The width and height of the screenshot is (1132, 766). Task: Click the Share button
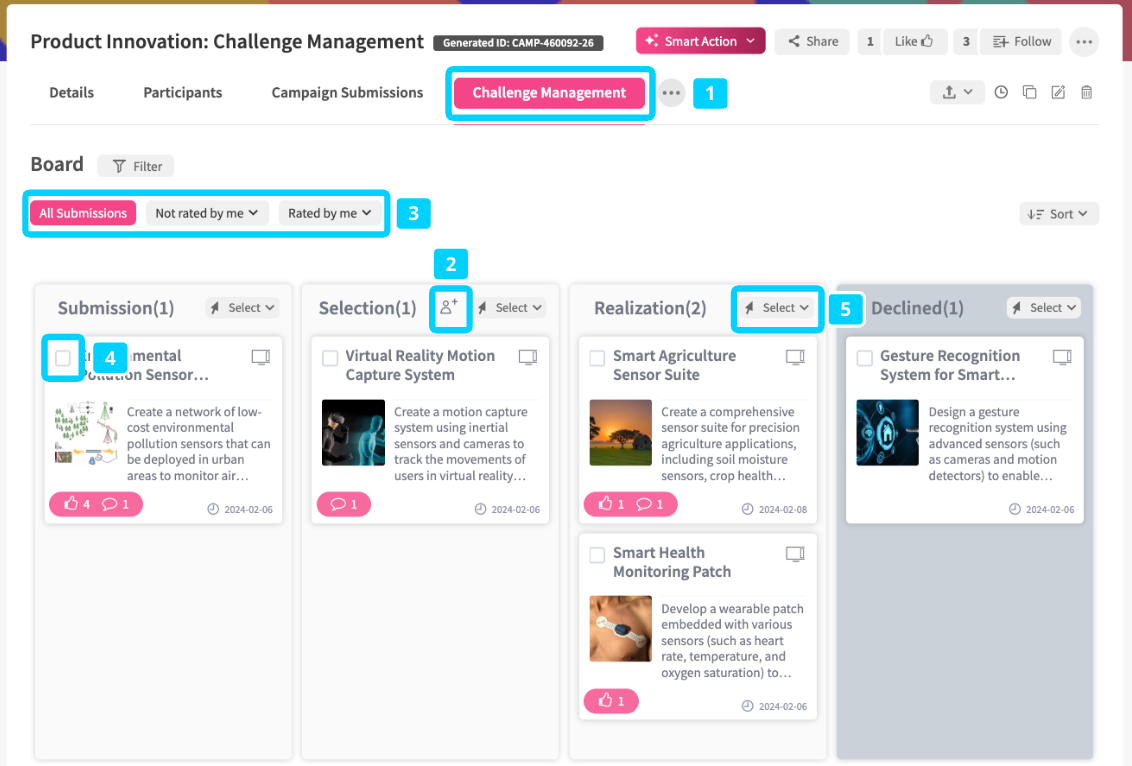point(812,41)
